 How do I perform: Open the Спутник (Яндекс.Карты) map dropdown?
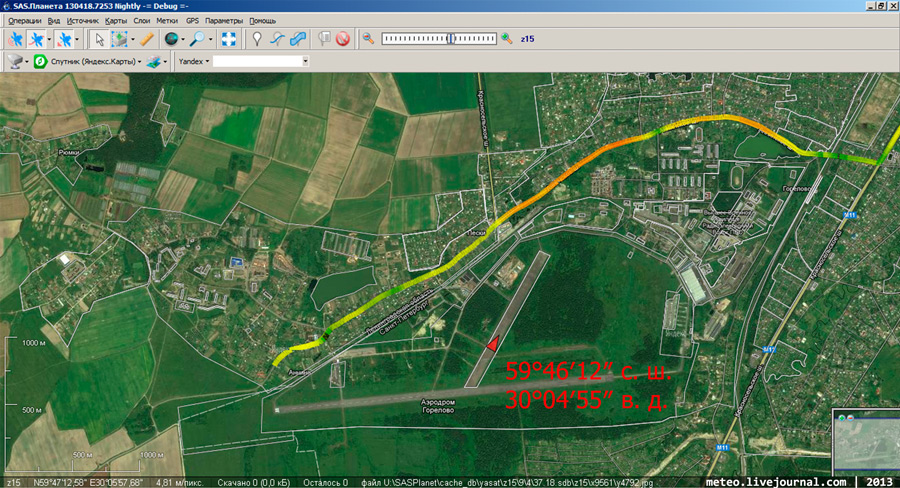[95, 61]
